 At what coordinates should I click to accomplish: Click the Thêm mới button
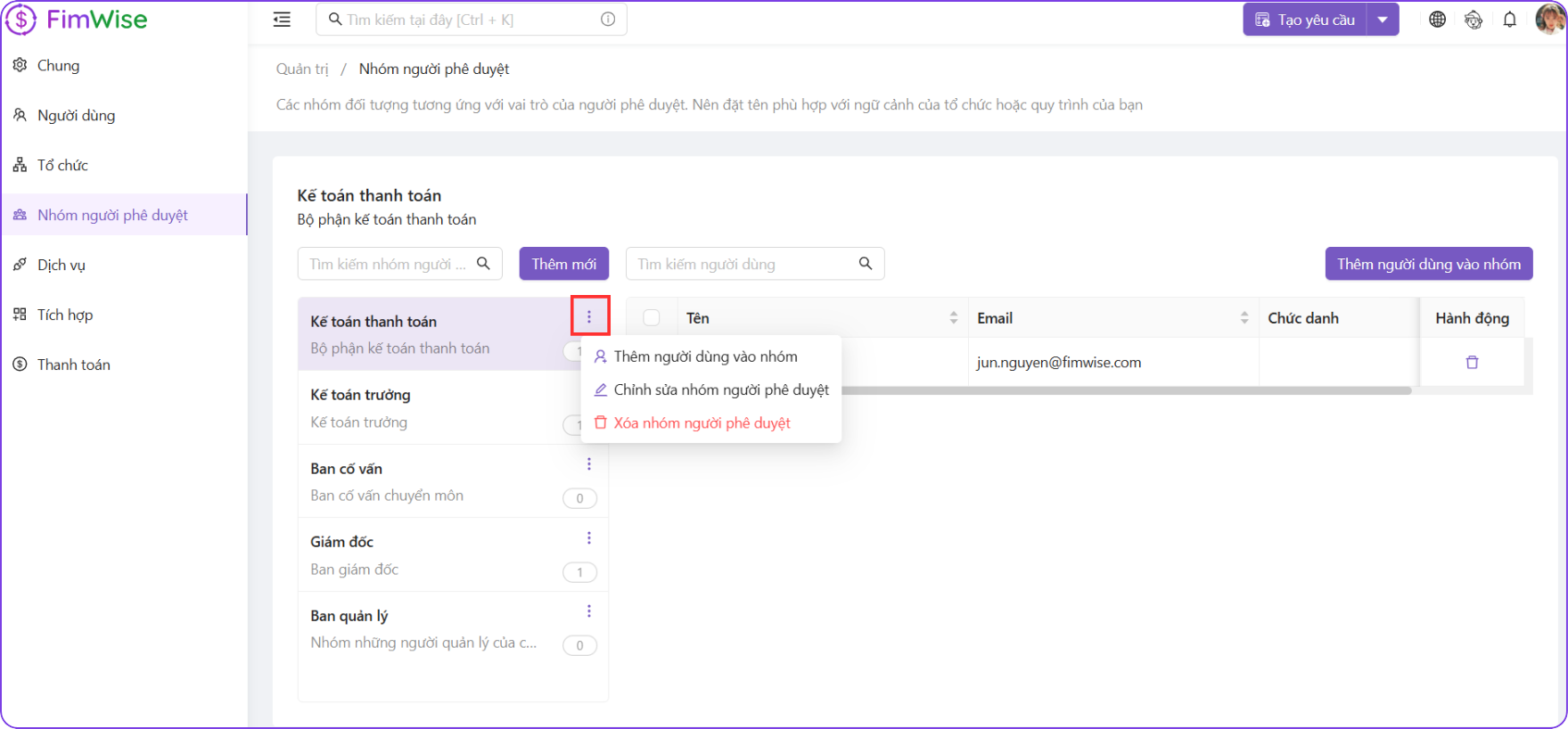coord(563,264)
